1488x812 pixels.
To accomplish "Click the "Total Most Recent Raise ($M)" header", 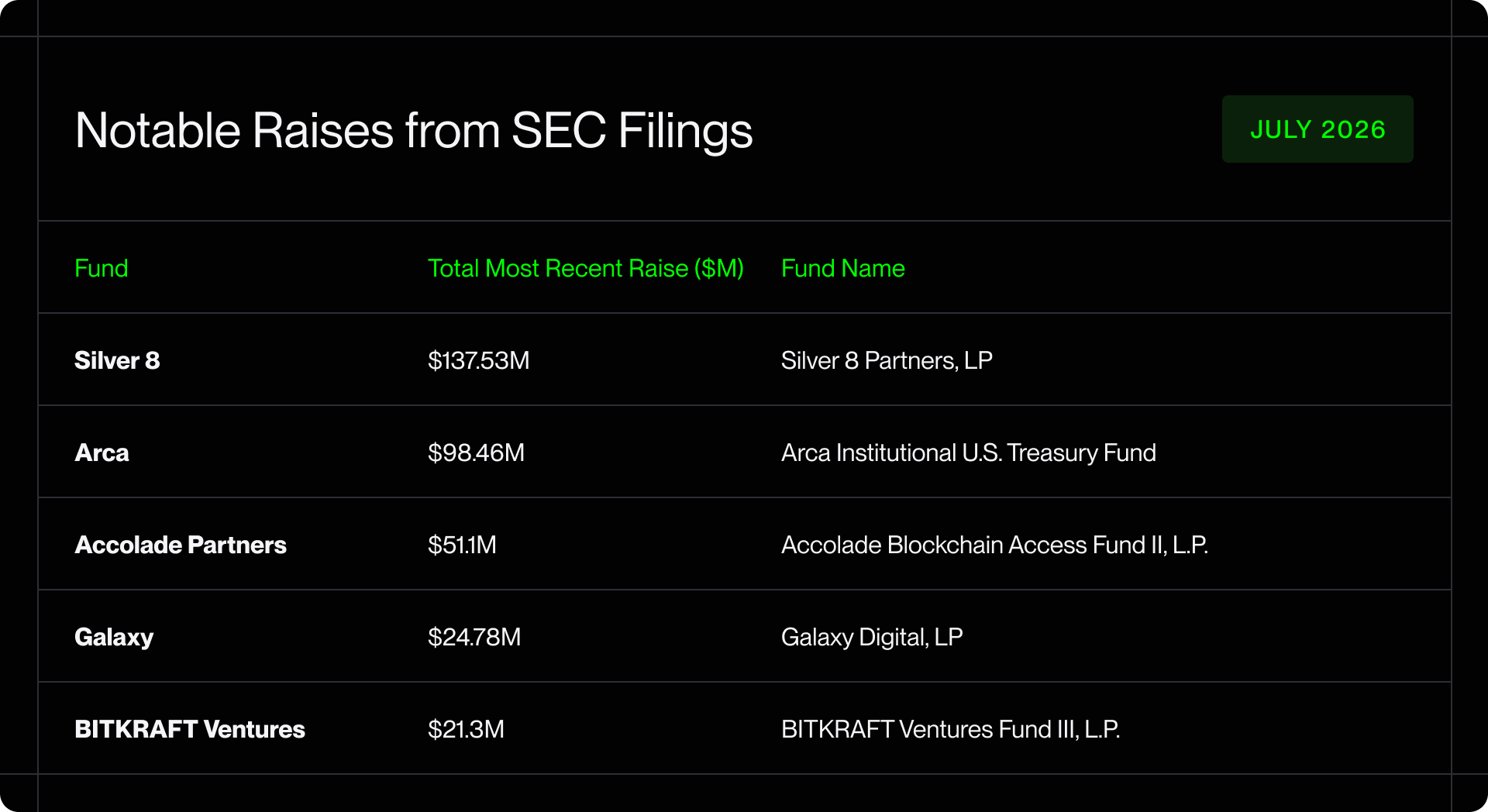I will point(586,268).
